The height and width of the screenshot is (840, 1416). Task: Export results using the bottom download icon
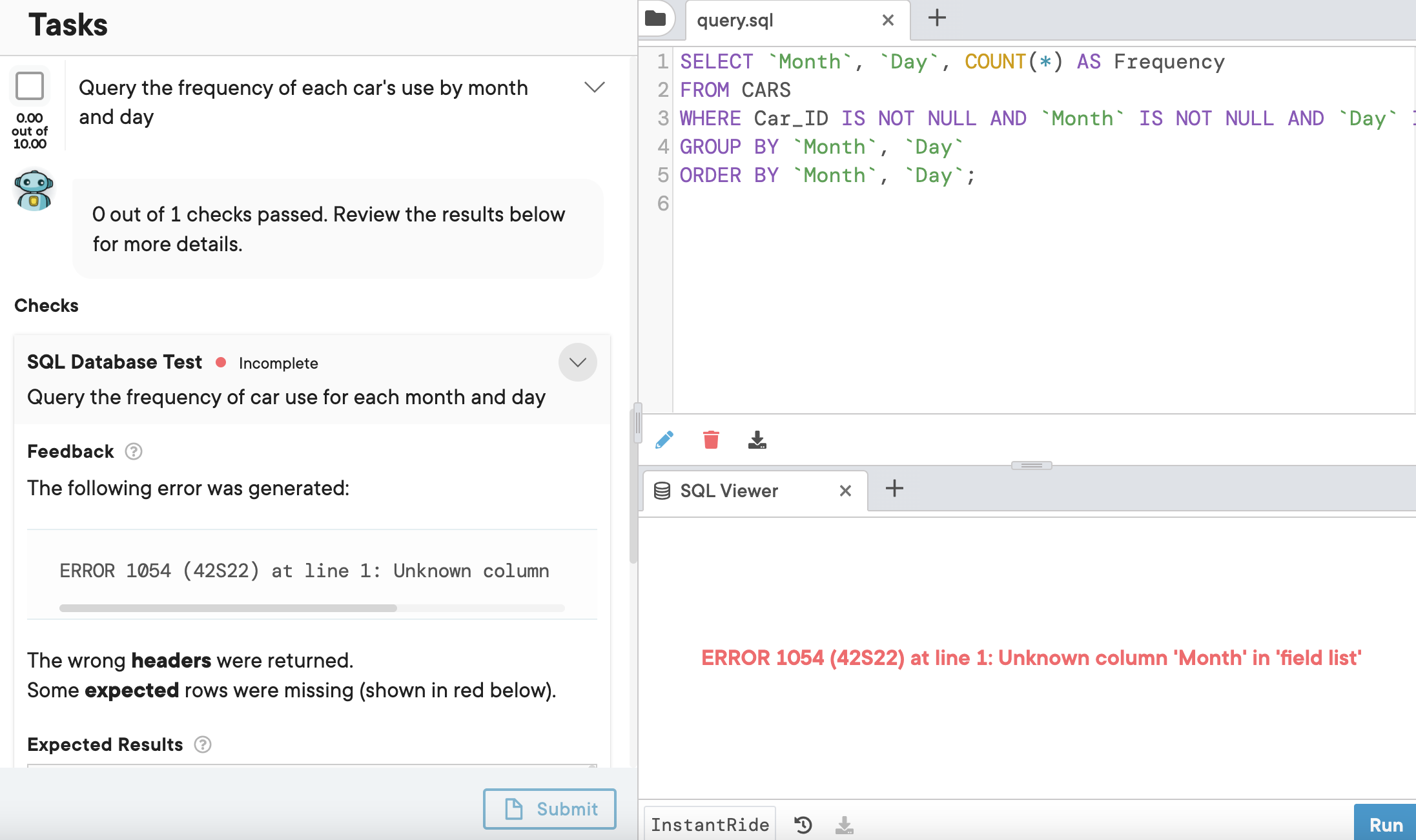pos(845,824)
